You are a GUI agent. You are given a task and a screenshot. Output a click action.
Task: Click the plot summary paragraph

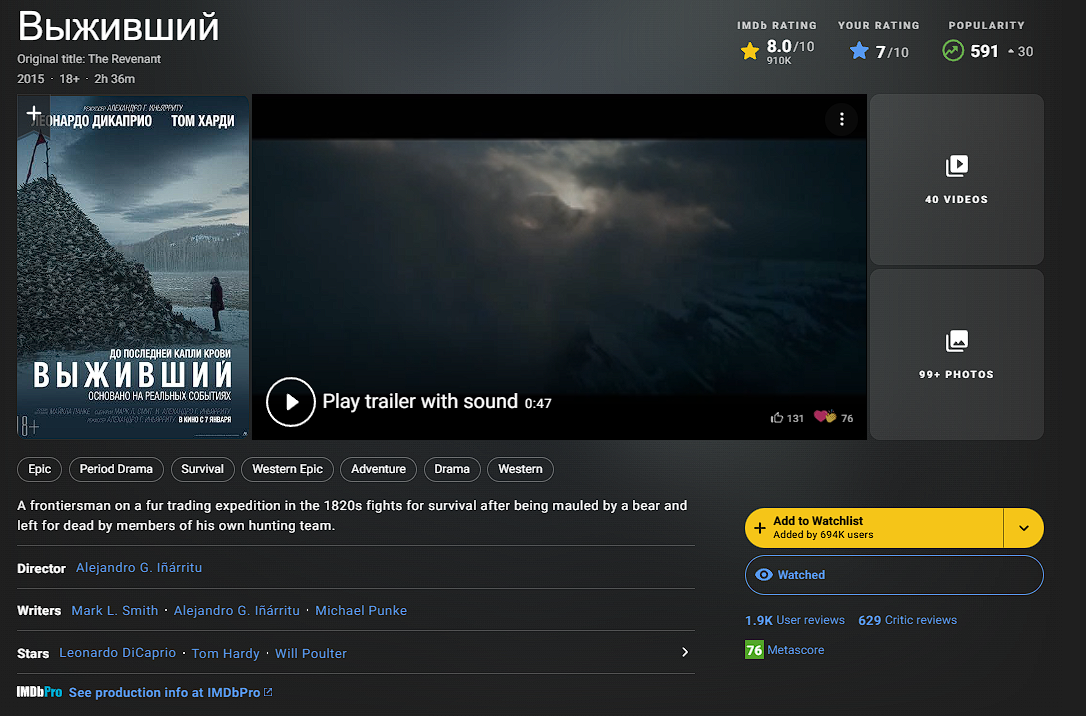coord(352,515)
